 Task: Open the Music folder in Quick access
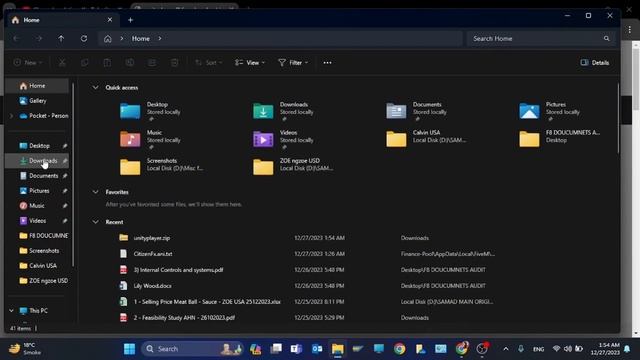[150, 139]
